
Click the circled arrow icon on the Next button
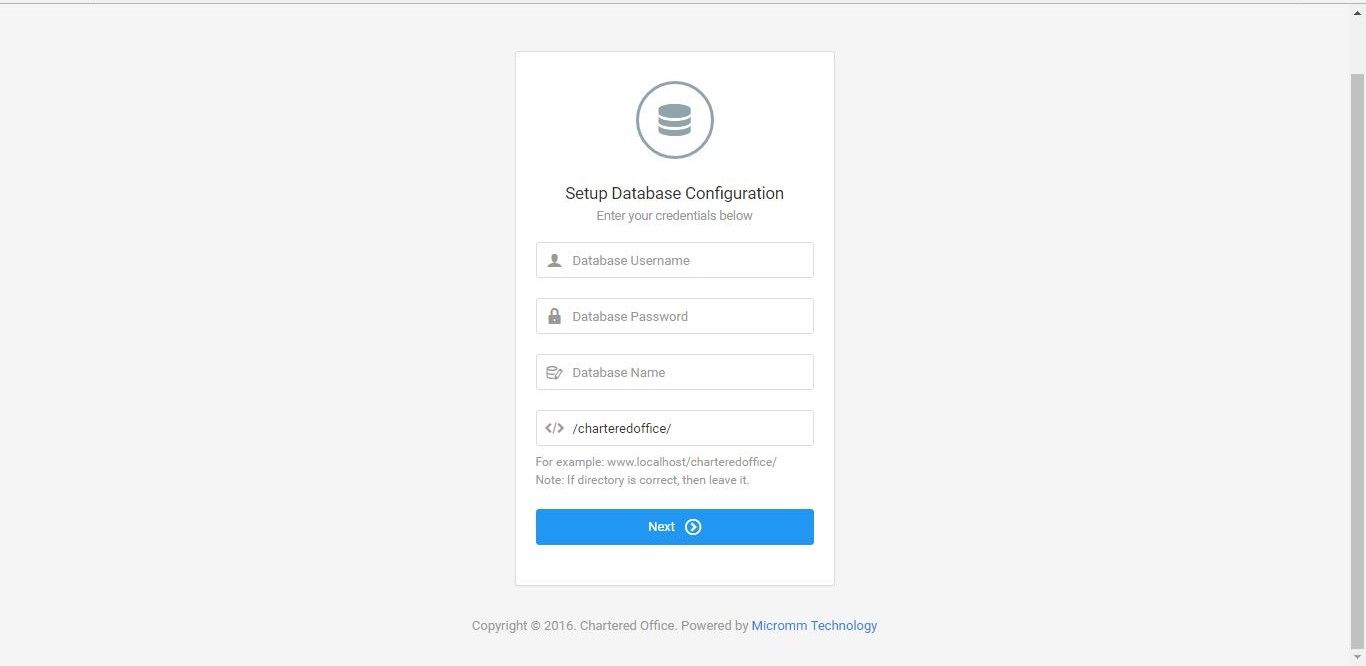point(693,527)
